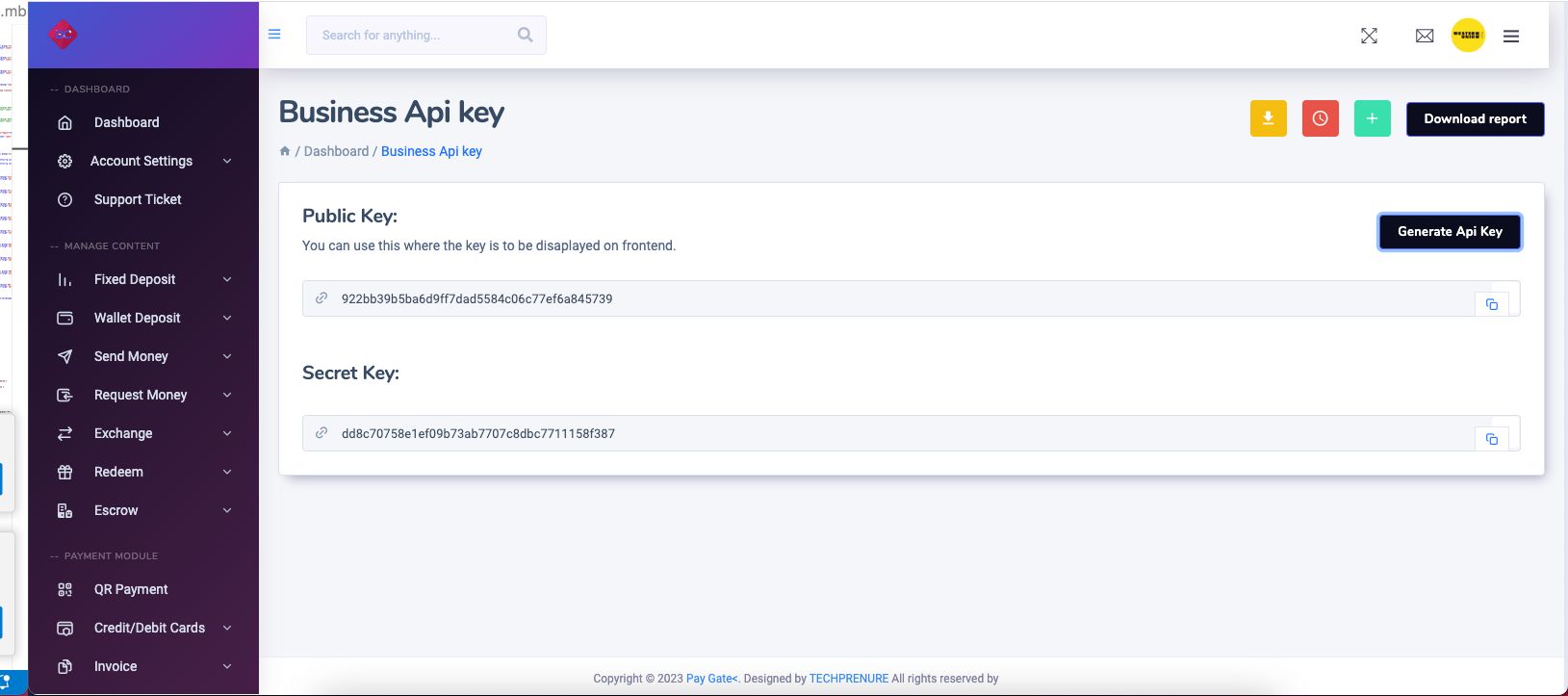The image size is (1568, 696).
Task: Open the right-side hamburger menu
Action: (x=1511, y=36)
